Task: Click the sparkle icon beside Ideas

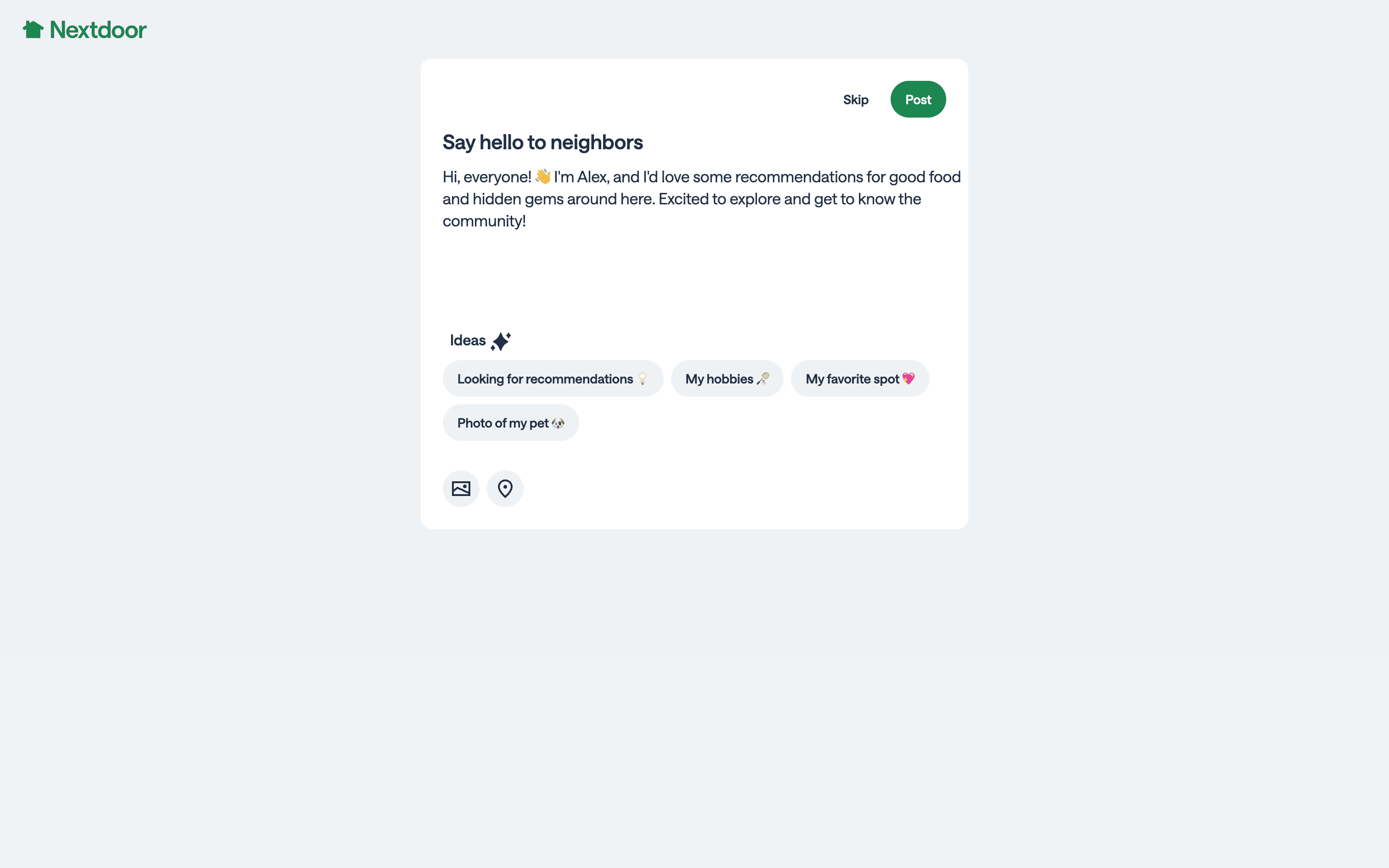Action: pos(501,341)
